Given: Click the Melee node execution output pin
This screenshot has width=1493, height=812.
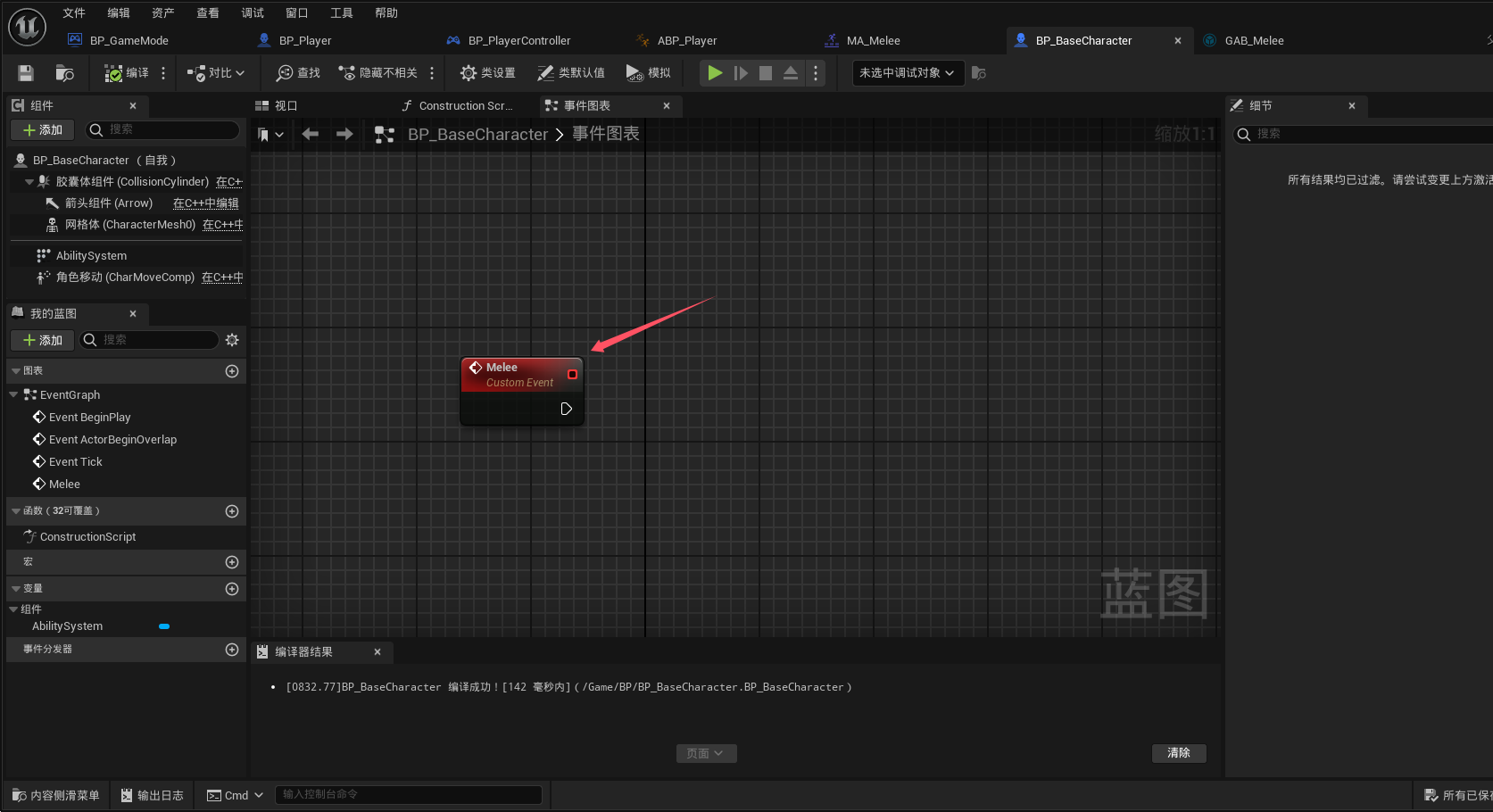Looking at the screenshot, I should click(x=567, y=409).
